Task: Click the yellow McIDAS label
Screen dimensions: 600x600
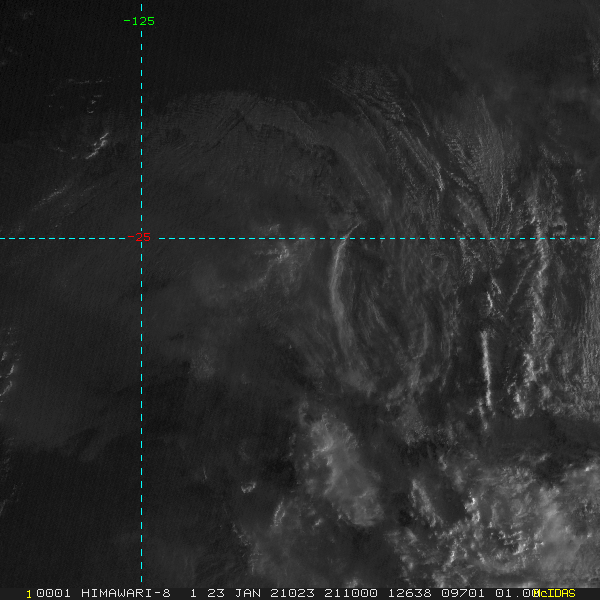Action: (554, 593)
